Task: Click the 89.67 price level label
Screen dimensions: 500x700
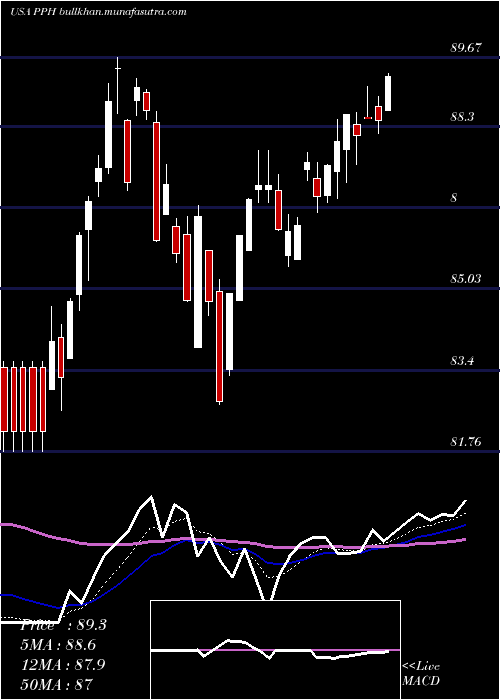Action: pyautogui.click(x=466, y=48)
